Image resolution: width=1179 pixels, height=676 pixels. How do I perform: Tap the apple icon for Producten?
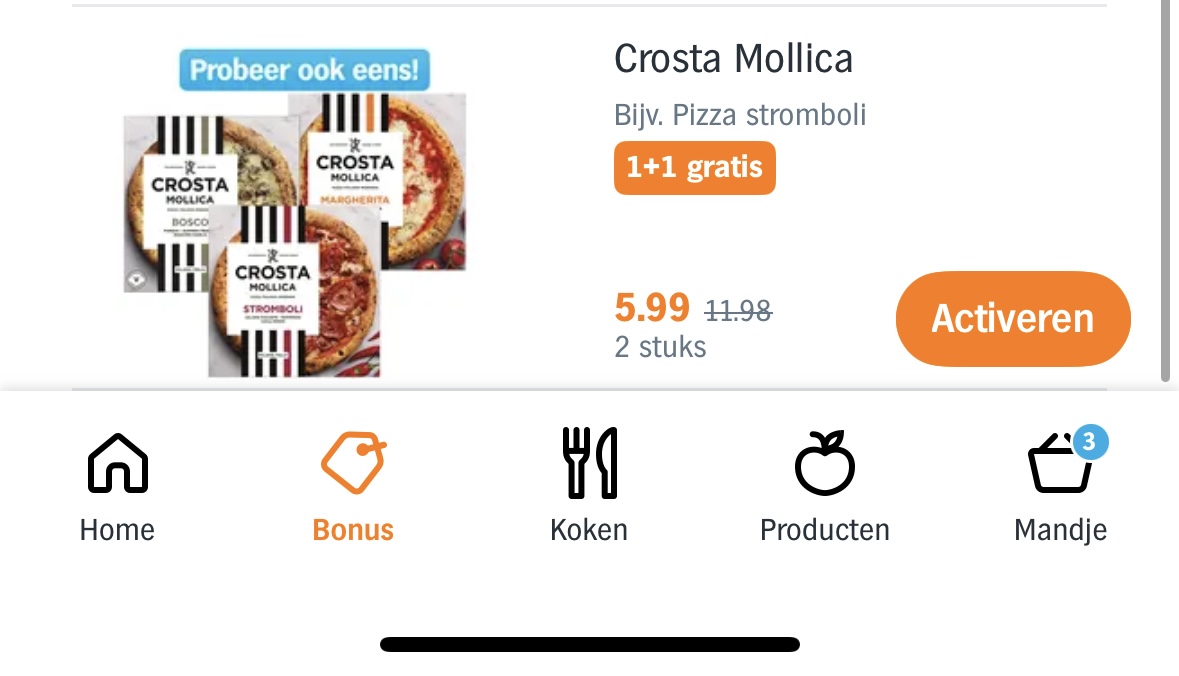824,464
